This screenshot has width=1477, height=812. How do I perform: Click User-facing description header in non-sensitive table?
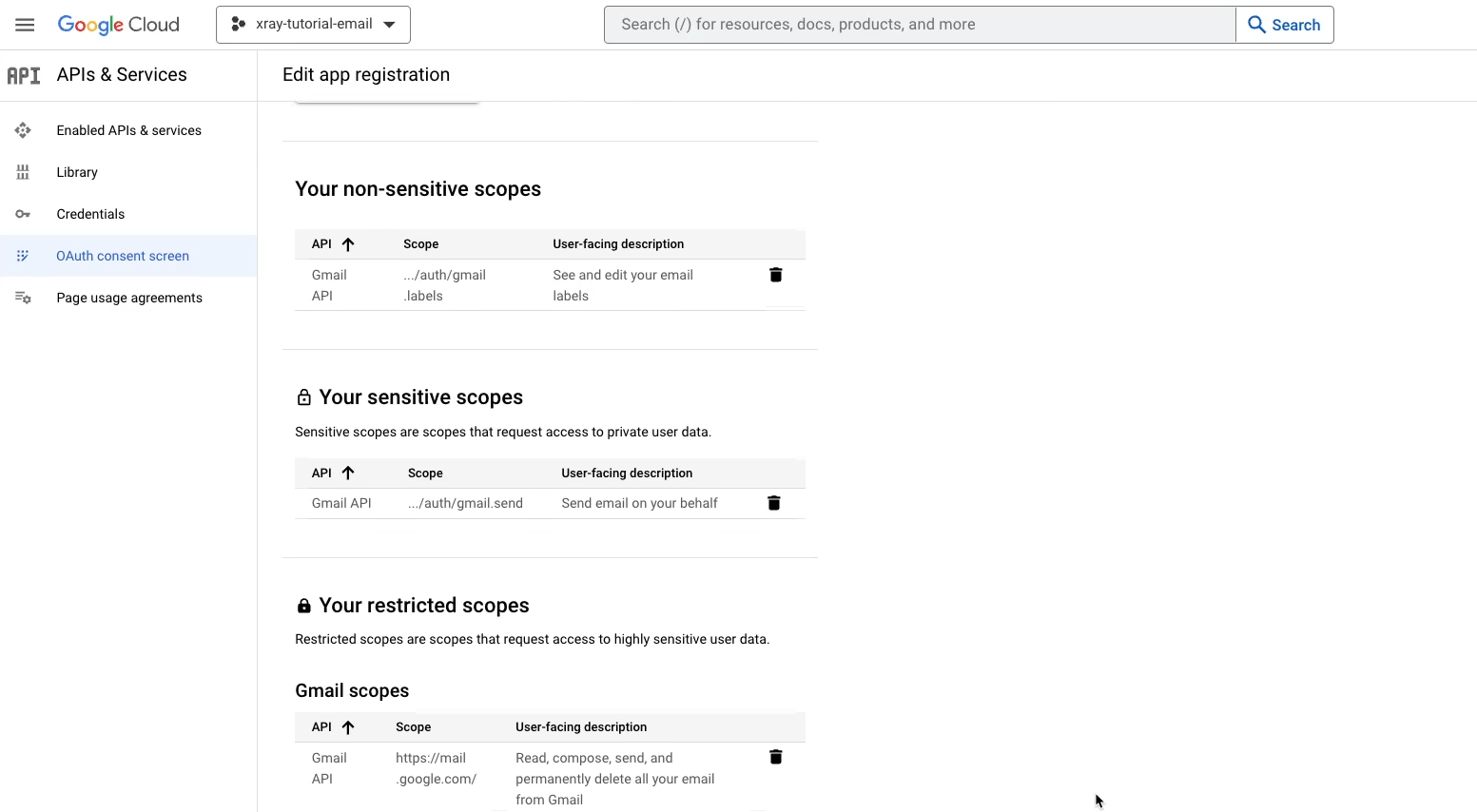coord(618,244)
